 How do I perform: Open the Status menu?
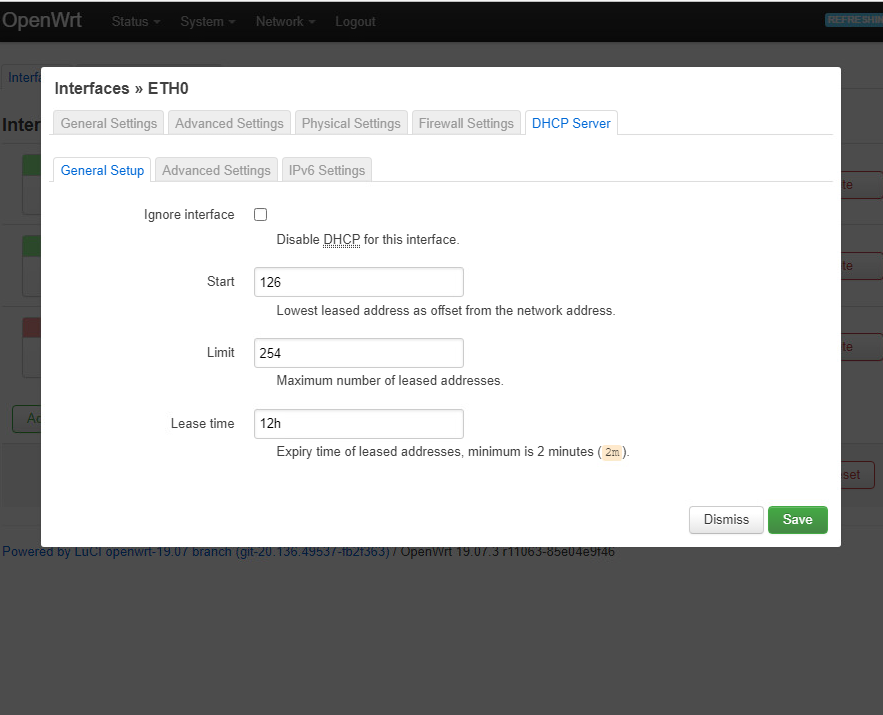(135, 21)
